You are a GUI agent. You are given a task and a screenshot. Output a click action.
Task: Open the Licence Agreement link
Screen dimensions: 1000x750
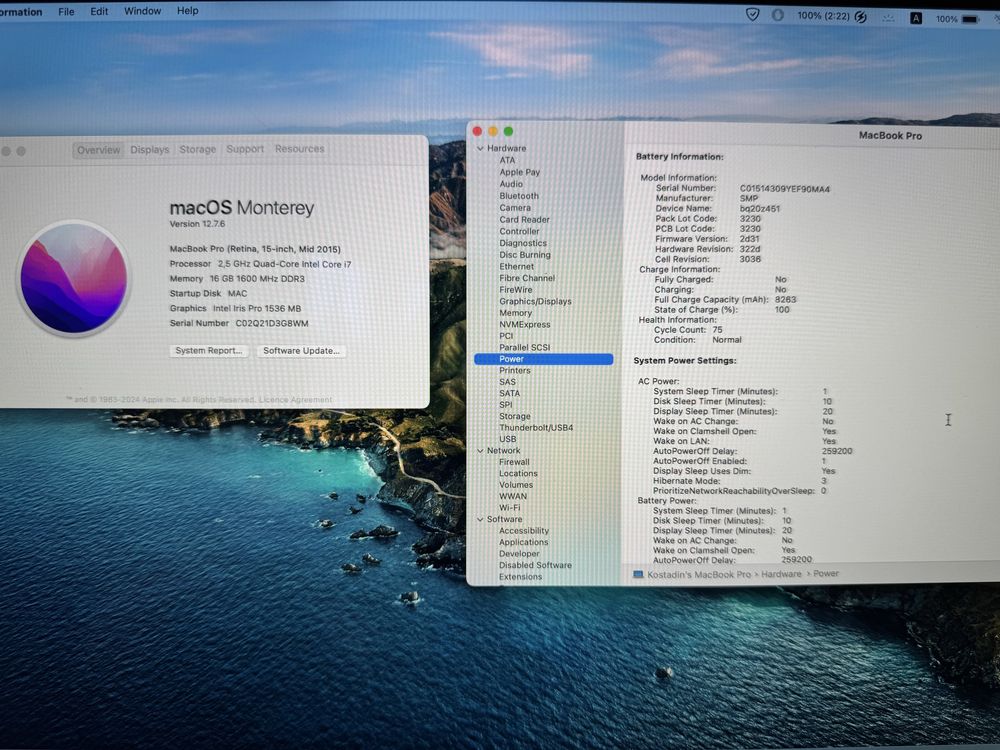pyautogui.click(x=295, y=400)
